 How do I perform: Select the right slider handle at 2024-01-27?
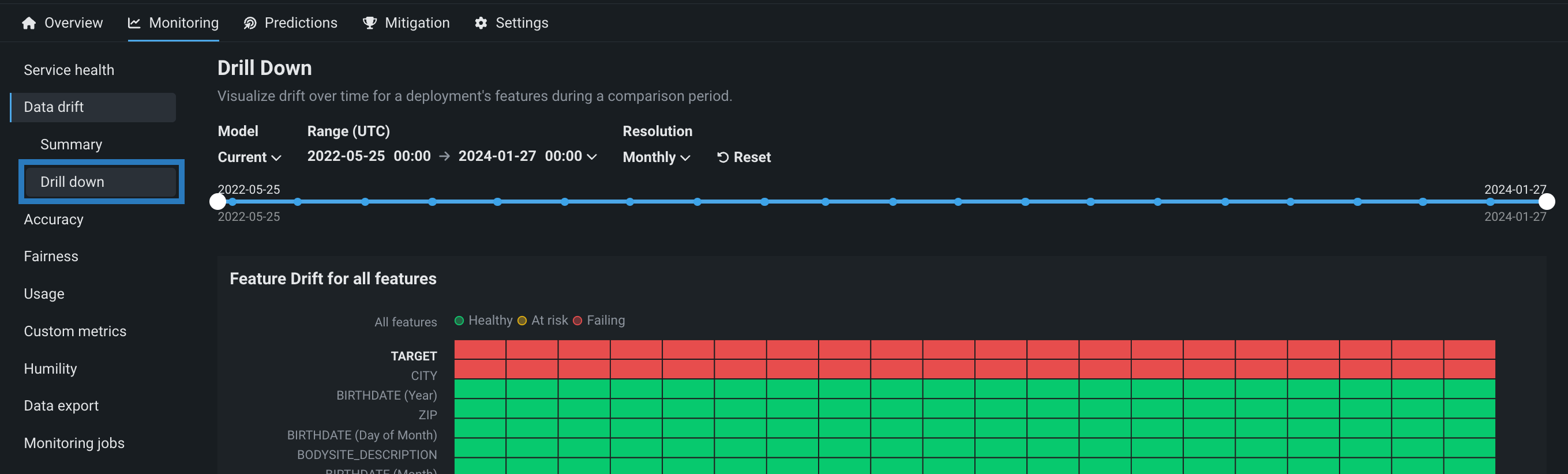click(x=1546, y=201)
